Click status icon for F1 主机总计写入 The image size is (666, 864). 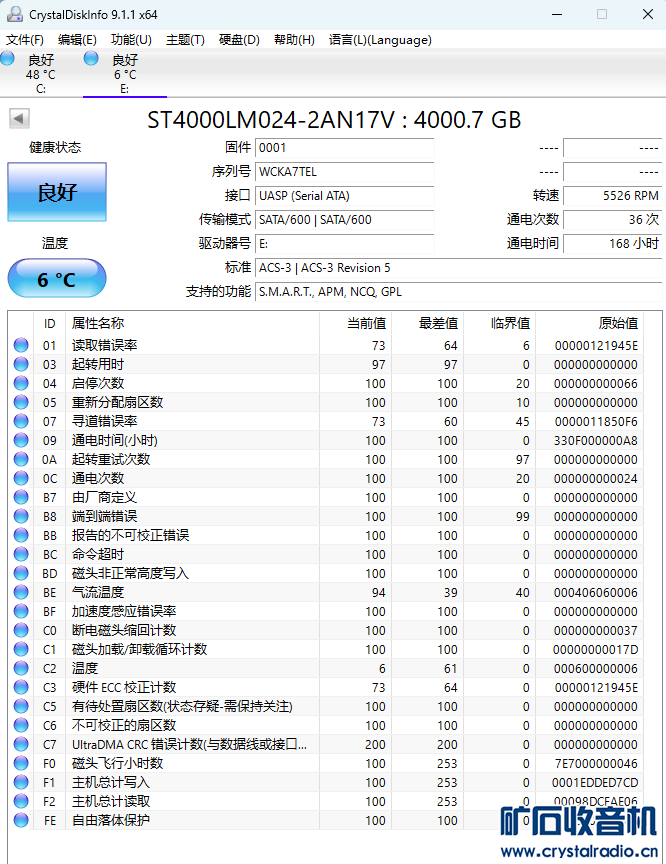(x=21, y=782)
